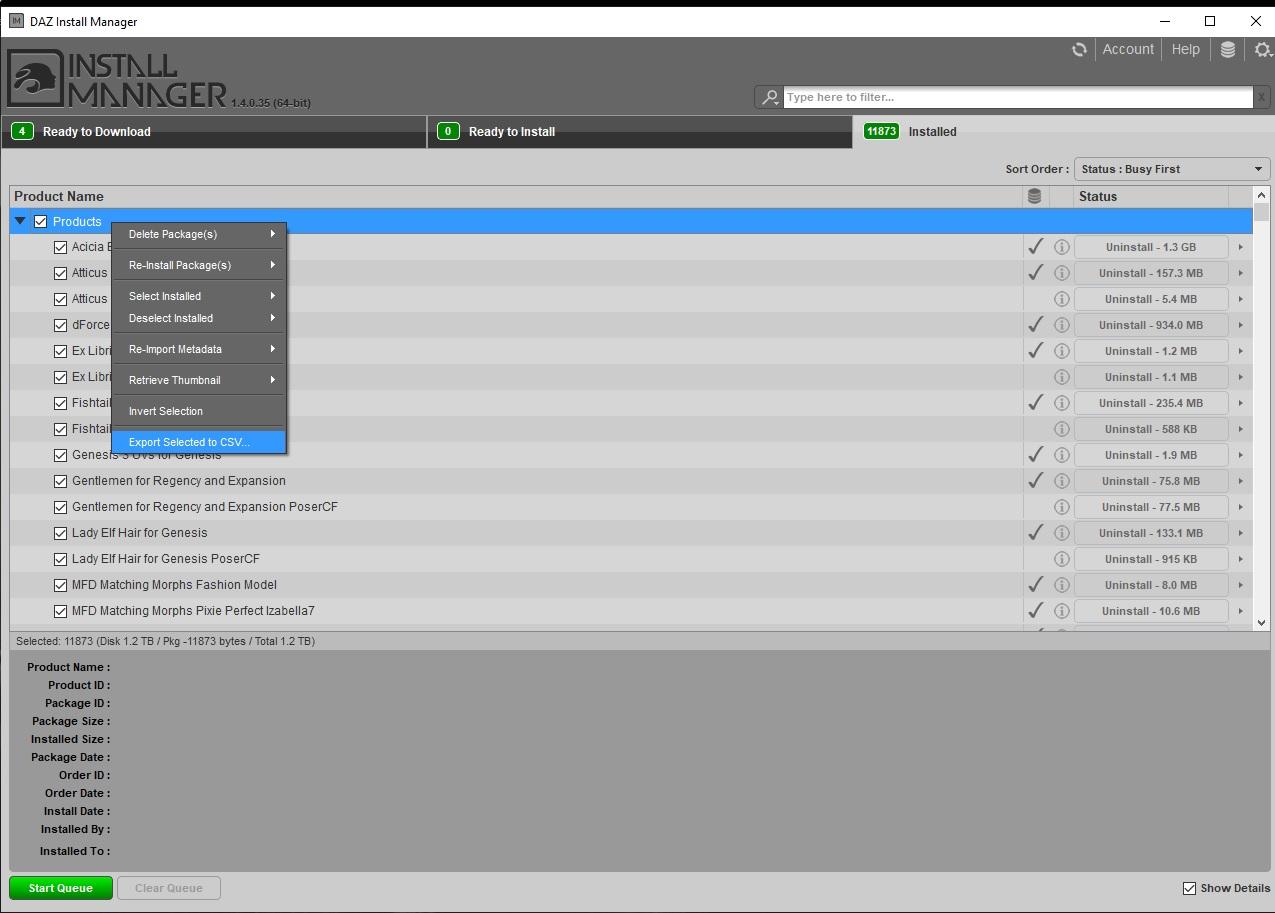1275x913 pixels.
Task: Sort by the Product Name column header
Action: click(516, 196)
